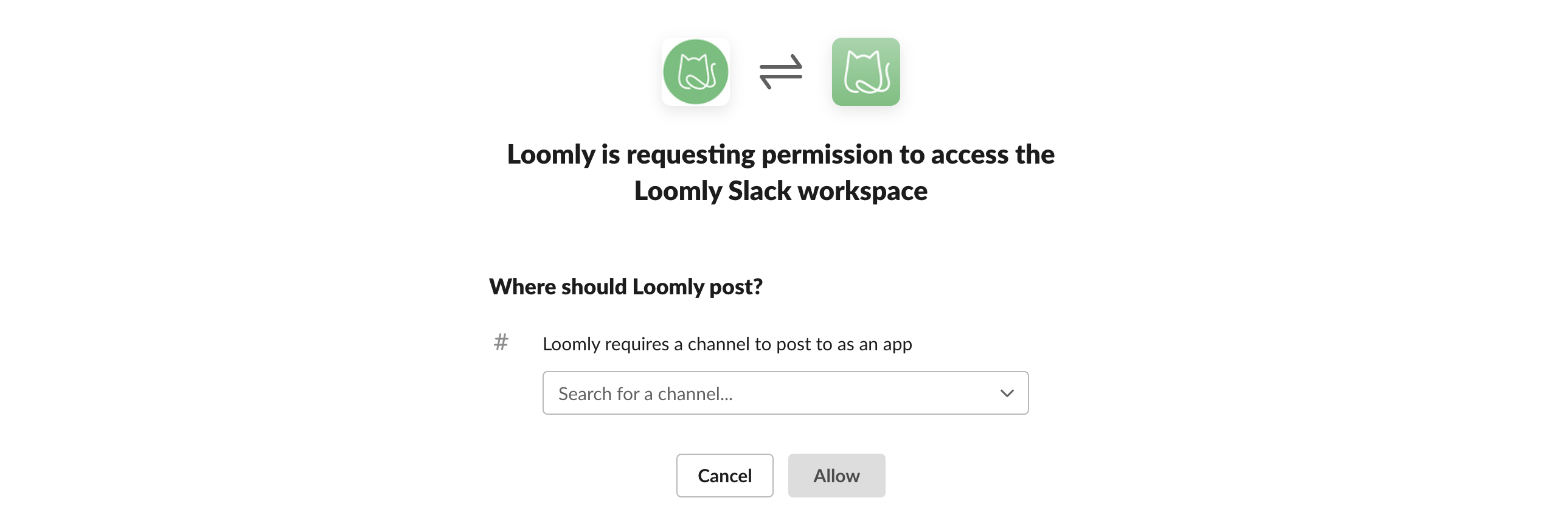Expand the Search for a channel combo box
Image resolution: width=1568 pixels, height=523 pixels.
coord(785,393)
